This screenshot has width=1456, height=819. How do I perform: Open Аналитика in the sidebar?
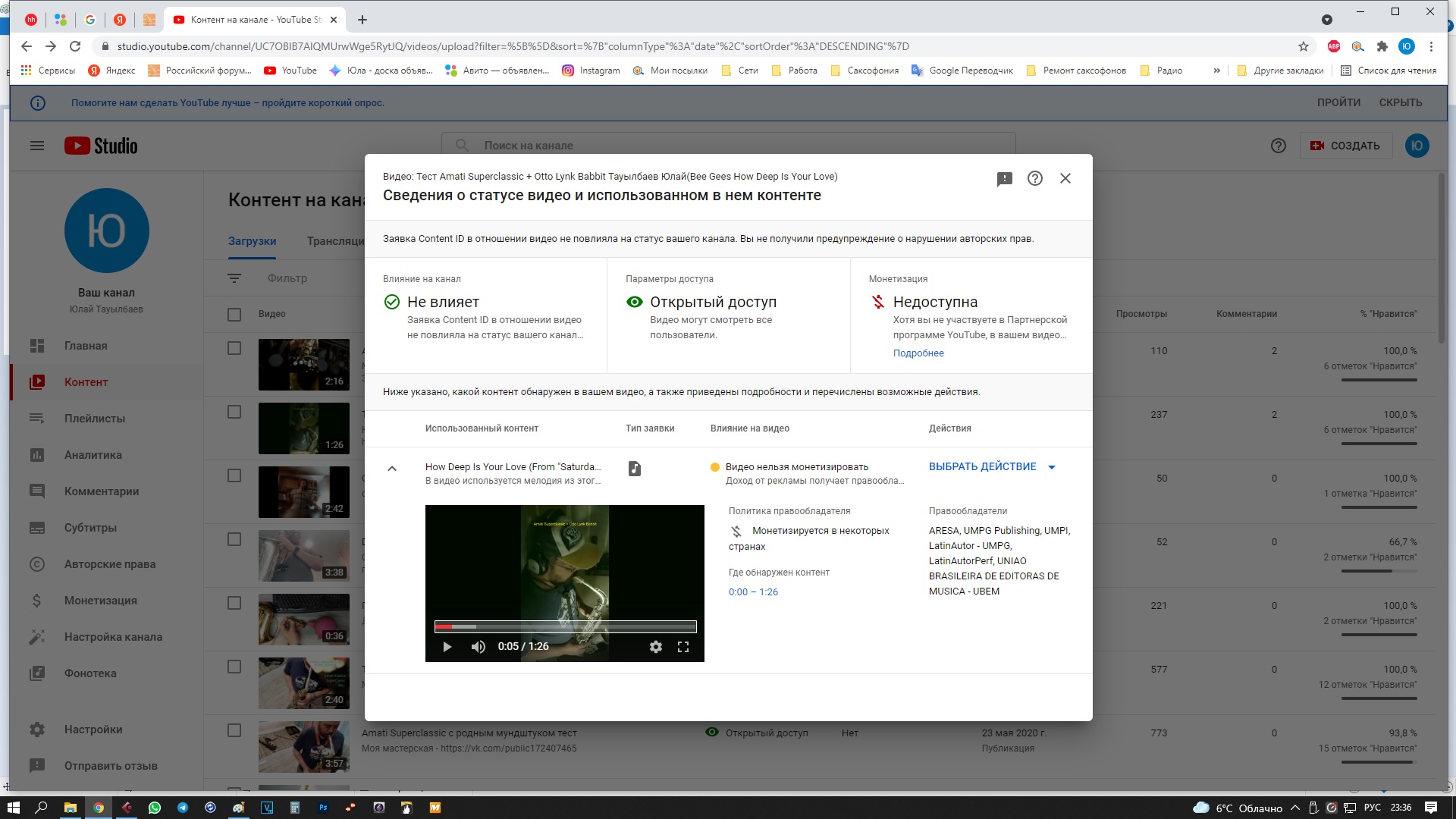pyautogui.click(x=93, y=455)
